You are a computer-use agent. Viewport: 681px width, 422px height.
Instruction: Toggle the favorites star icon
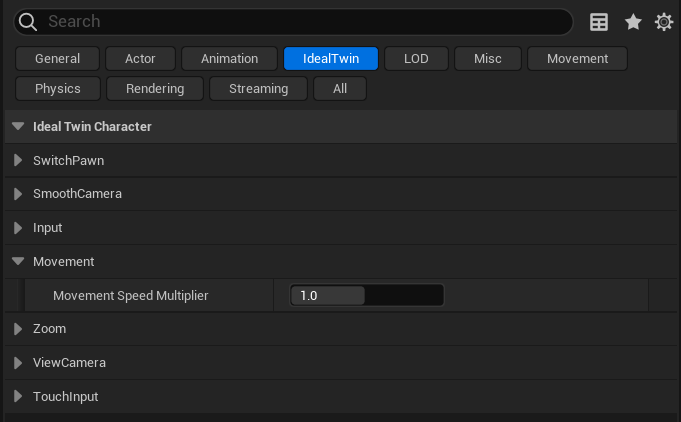pyautogui.click(x=633, y=22)
